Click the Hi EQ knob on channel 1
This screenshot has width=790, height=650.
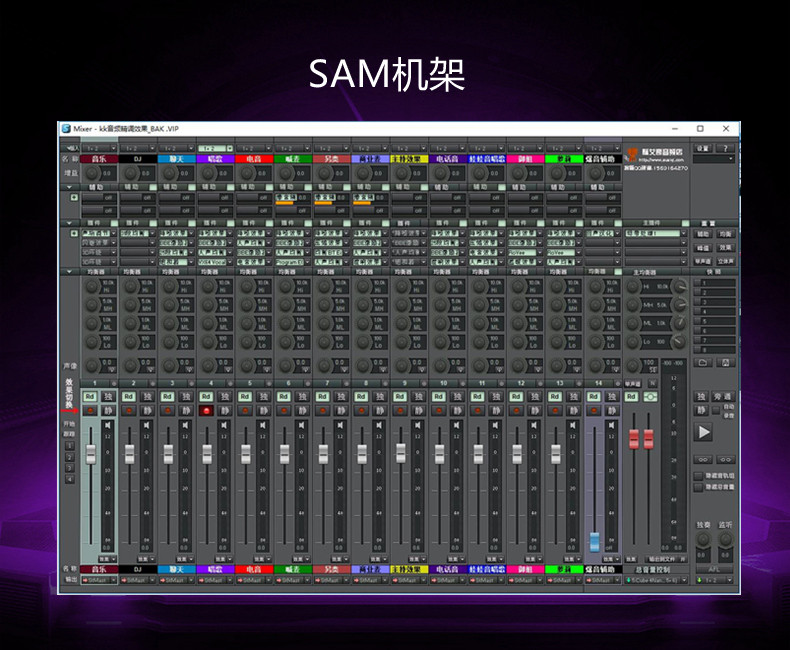tap(92, 287)
